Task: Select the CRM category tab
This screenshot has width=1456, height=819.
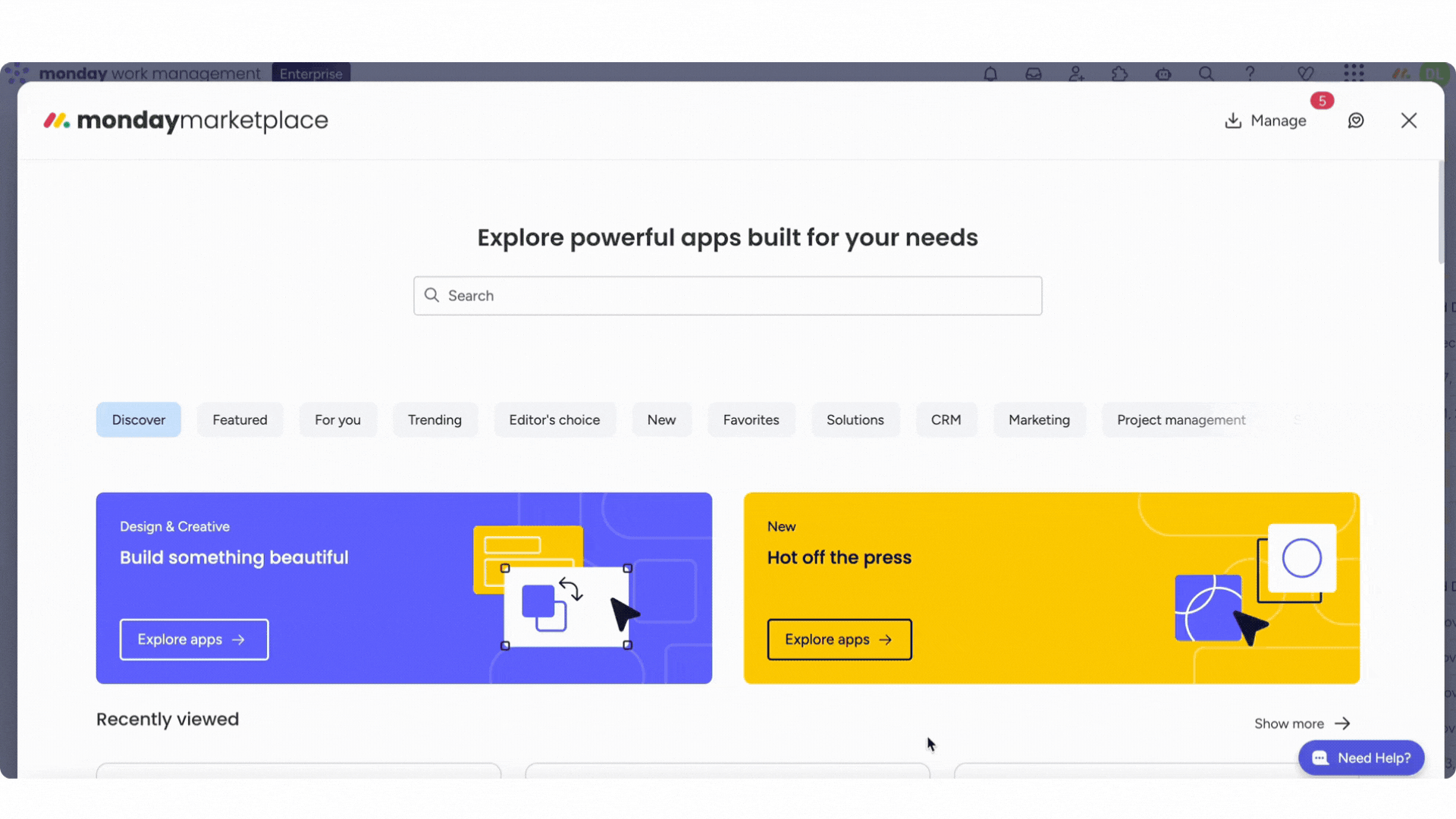Action: [x=946, y=420]
